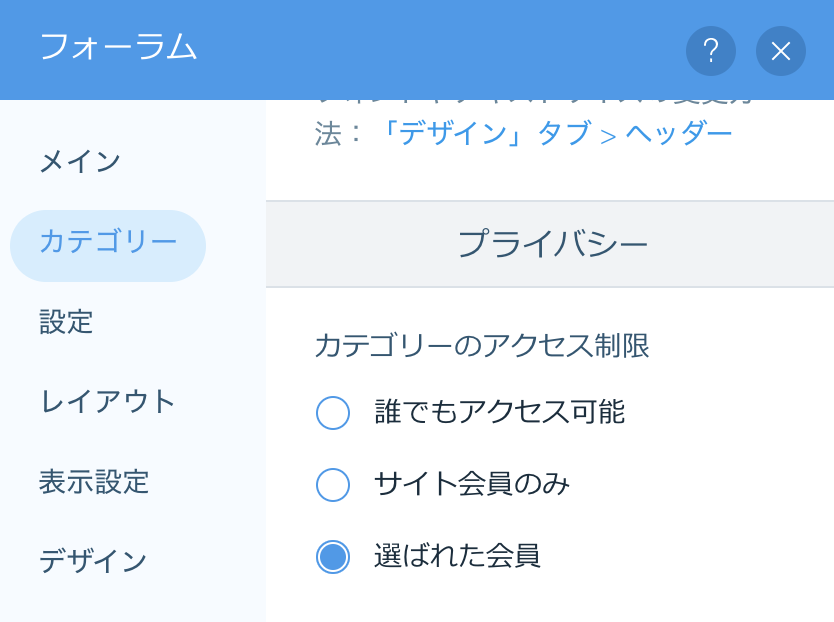
Task: Click the 選ばれた会員 label text
Action: 457,556
